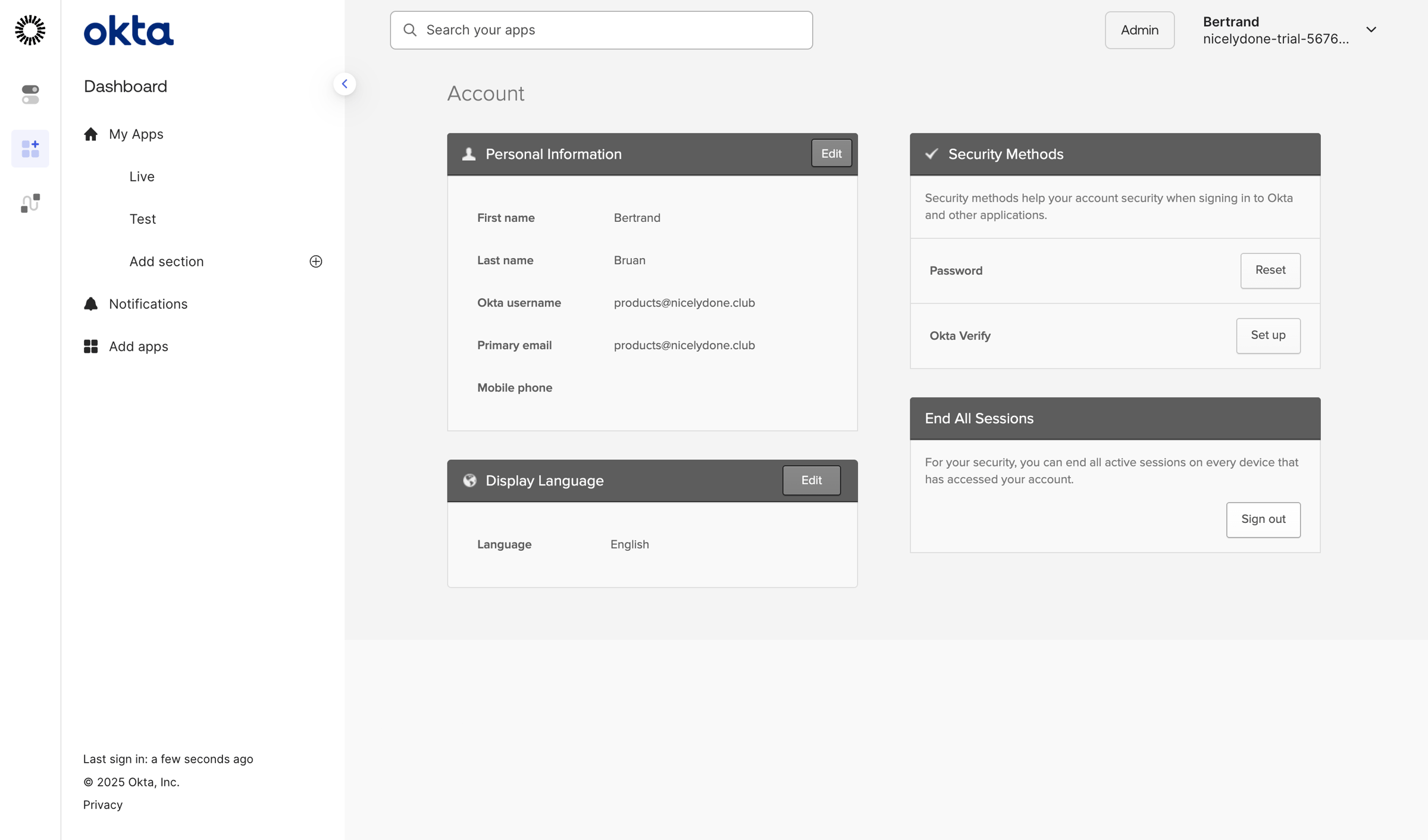Open the Privacy link
Image resolution: width=1428 pixels, height=840 pixels.
(x=103, y=804)
